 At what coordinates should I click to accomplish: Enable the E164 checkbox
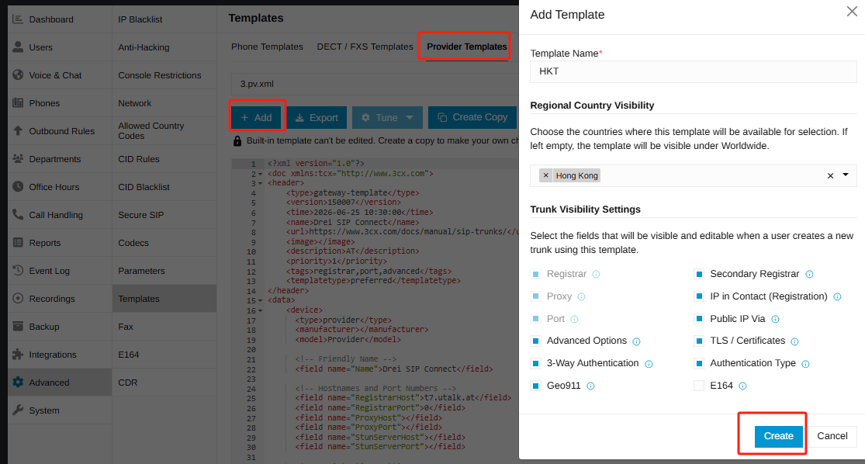coord(699,386)
